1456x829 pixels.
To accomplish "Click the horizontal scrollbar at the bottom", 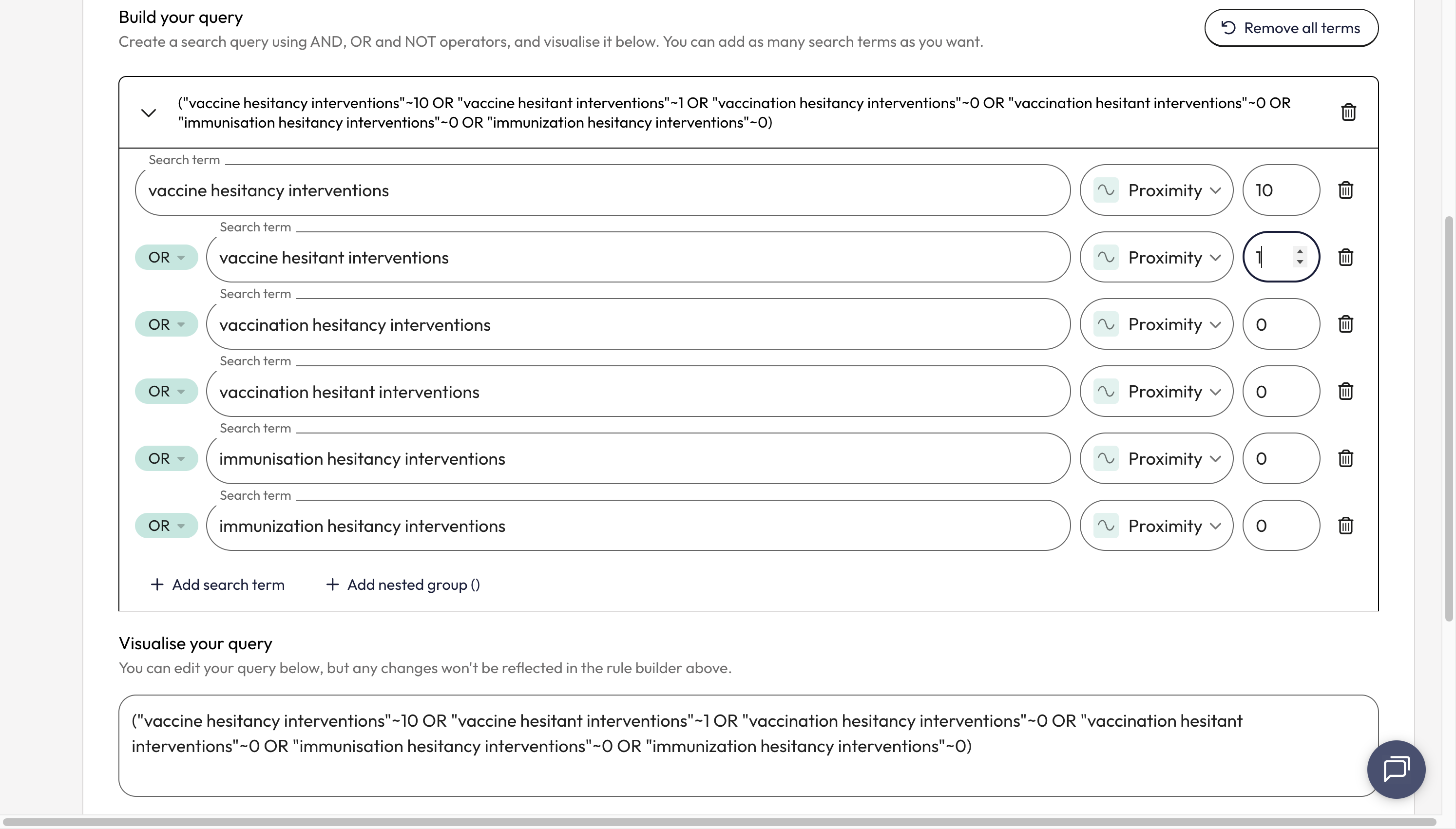I will (x=720, y=822).
